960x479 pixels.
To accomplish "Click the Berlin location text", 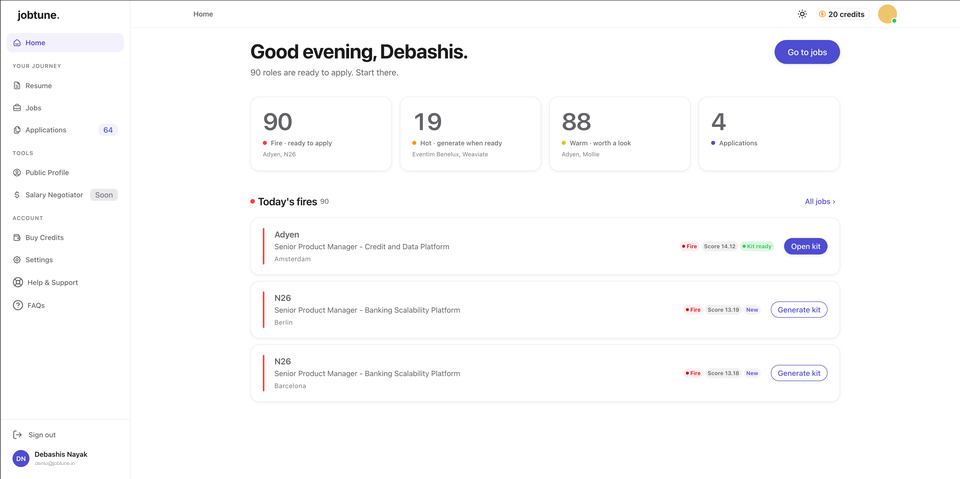I will coord(283,323).
